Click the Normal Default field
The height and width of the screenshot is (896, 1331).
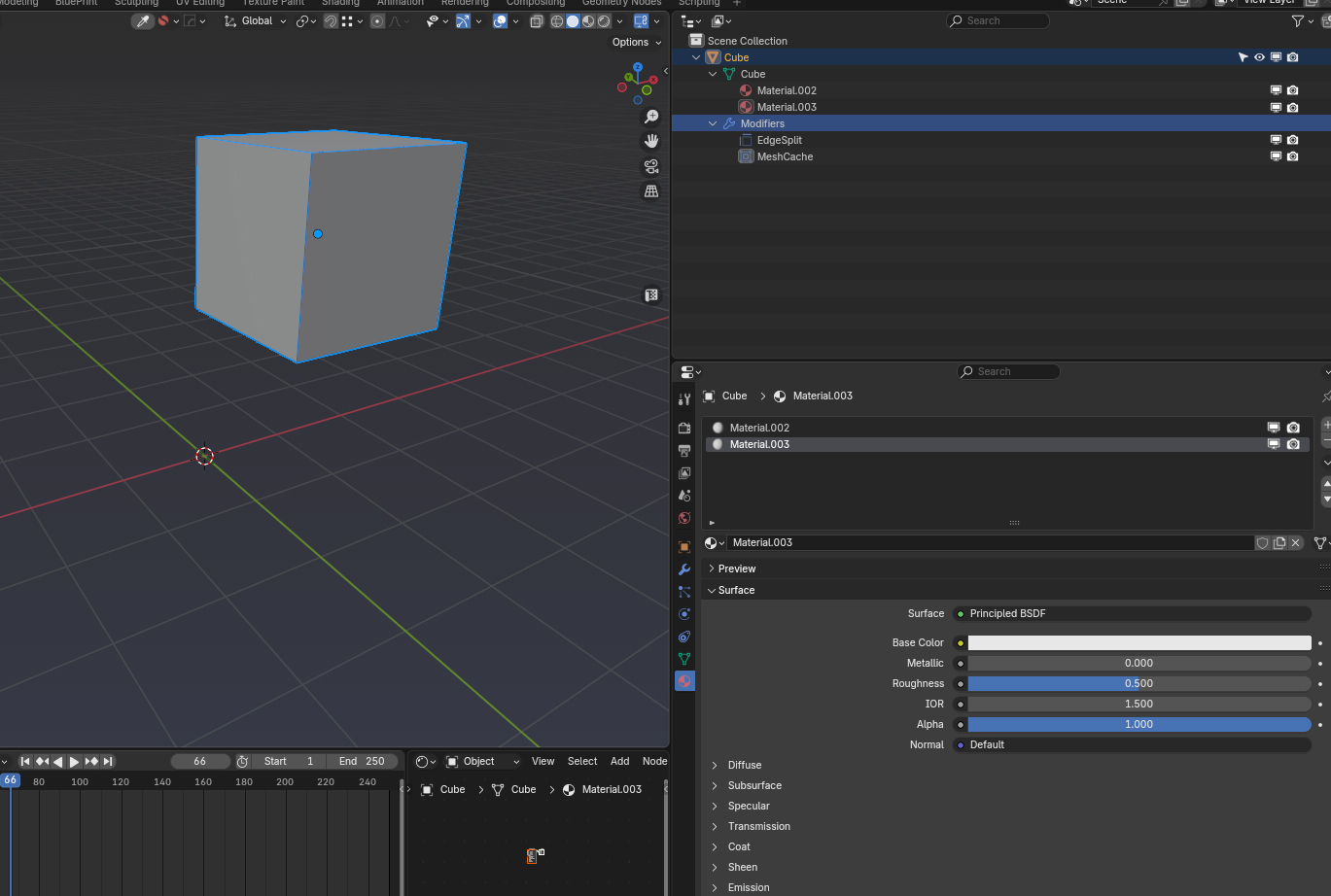[x=1133, y=745]
